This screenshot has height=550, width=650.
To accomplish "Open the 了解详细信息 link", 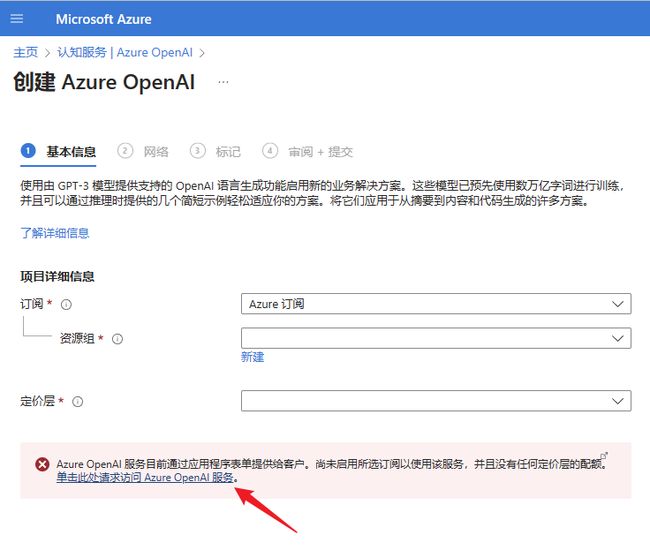I will (55, 233).
